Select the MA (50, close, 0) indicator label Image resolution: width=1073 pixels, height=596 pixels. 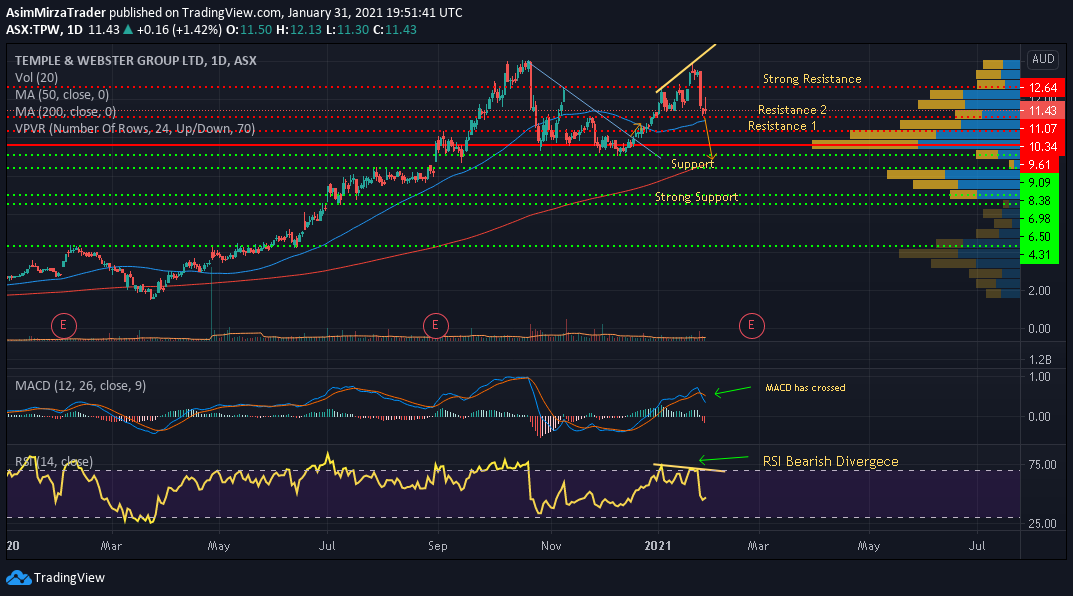point(62,94)
